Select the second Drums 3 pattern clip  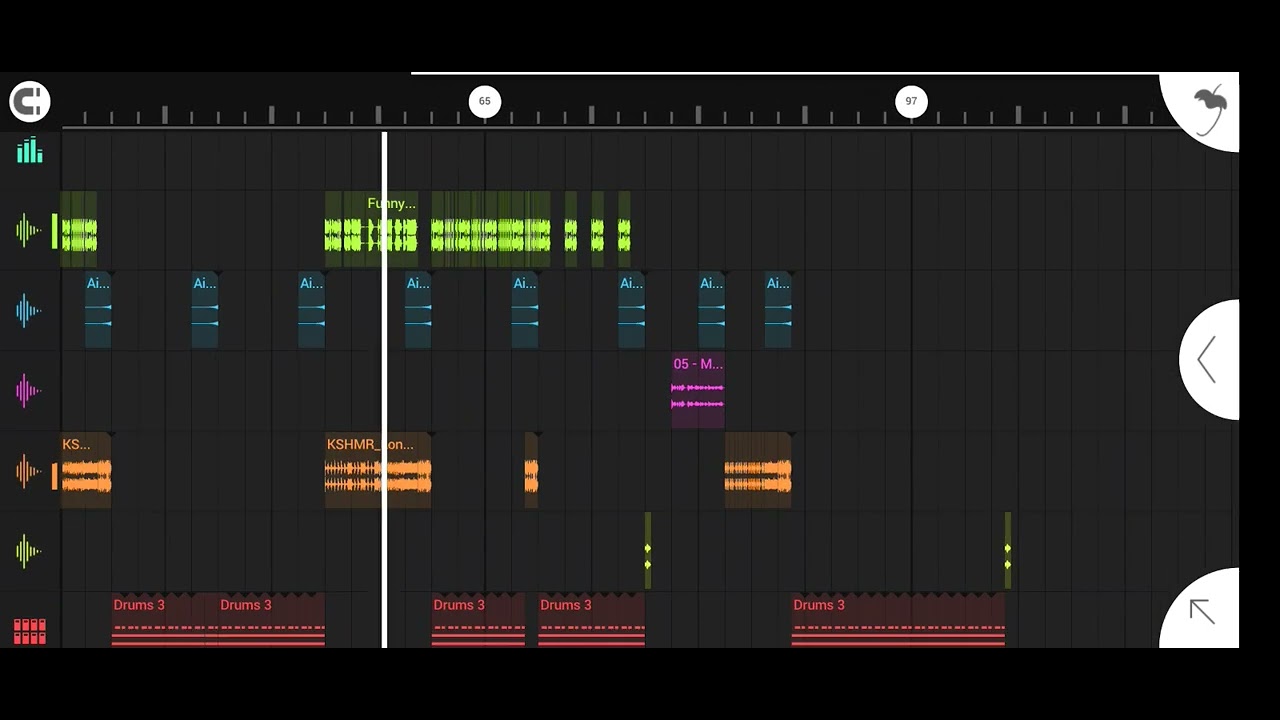(x=272, y=620)
